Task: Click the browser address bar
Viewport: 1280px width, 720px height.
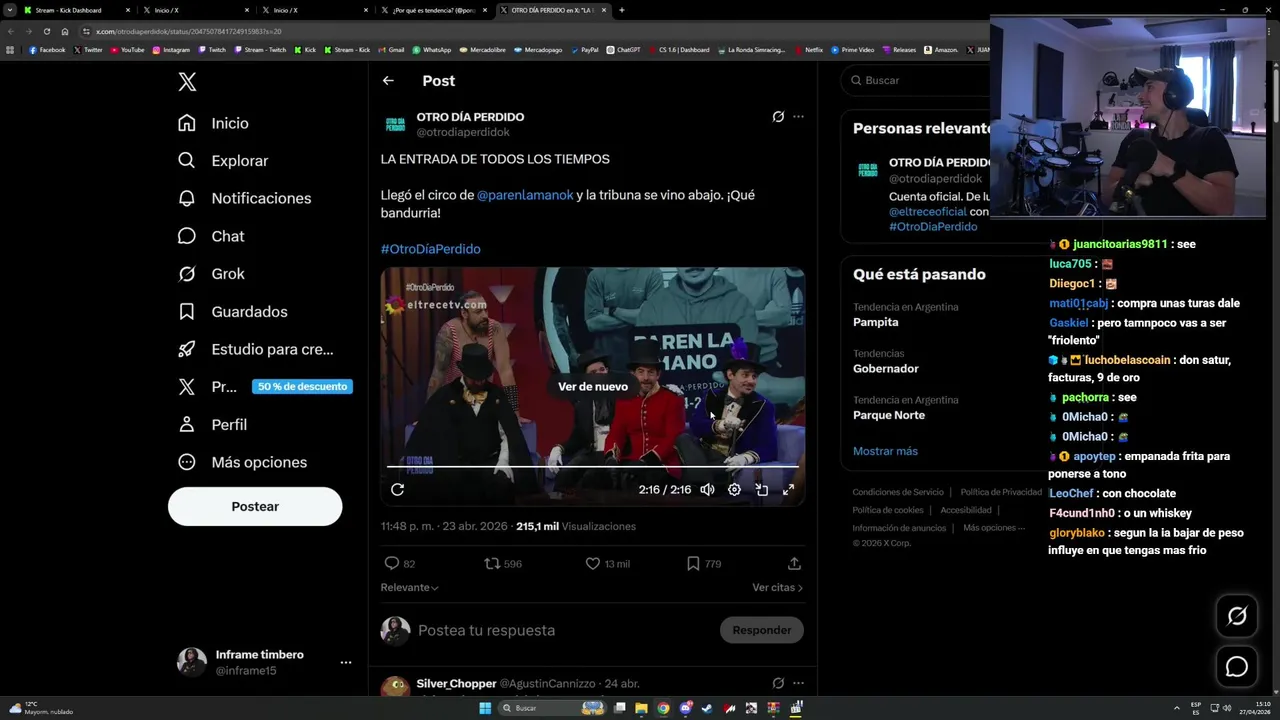Action: click(x=530, y=31)
